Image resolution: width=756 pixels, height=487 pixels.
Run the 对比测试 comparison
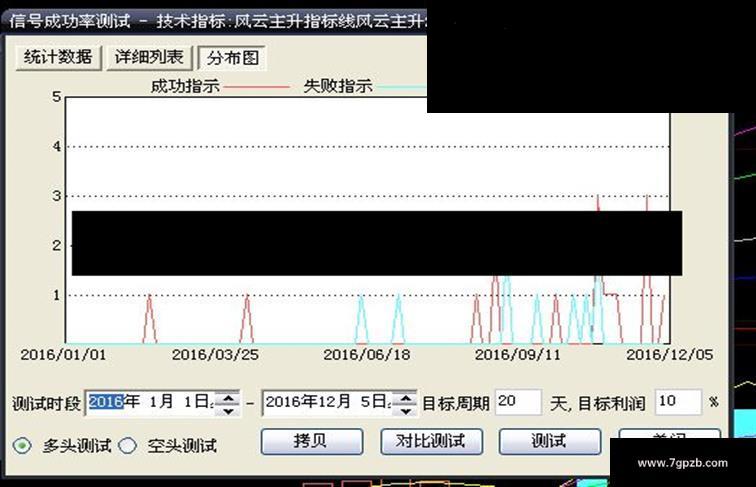[x=432, y=441]
